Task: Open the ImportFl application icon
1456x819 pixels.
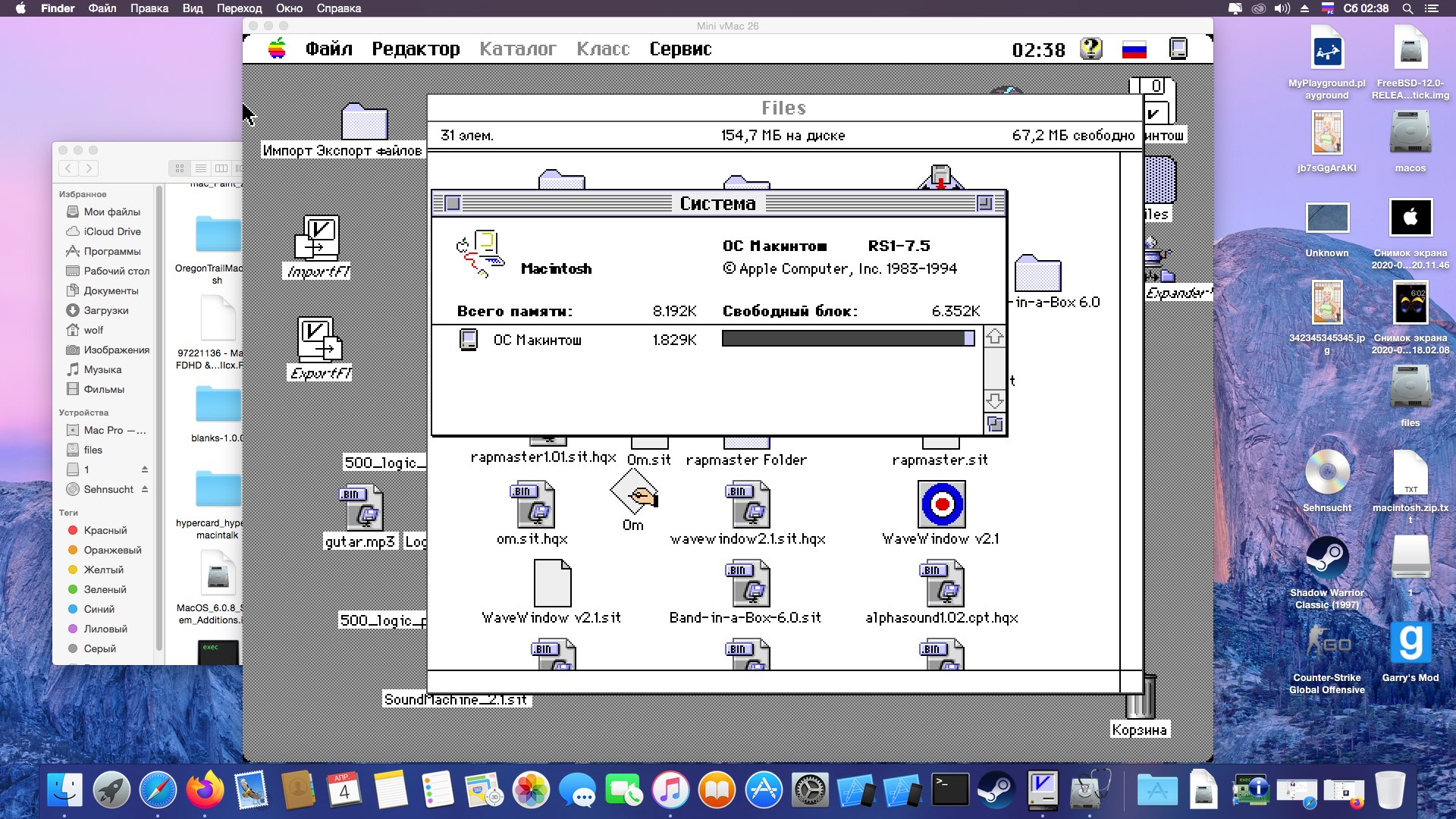Action: (317, 239)
